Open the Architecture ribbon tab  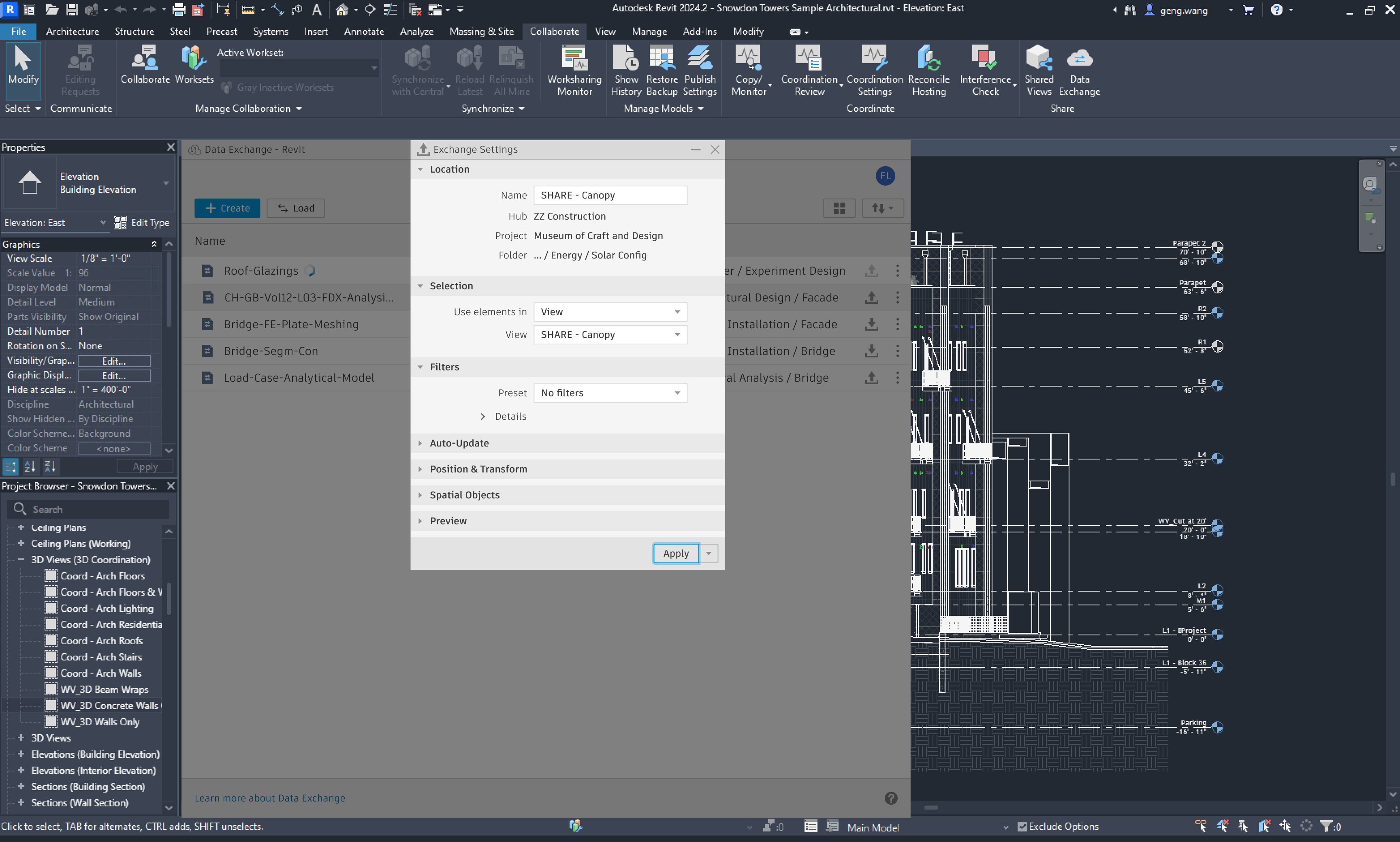pos(72,32)
